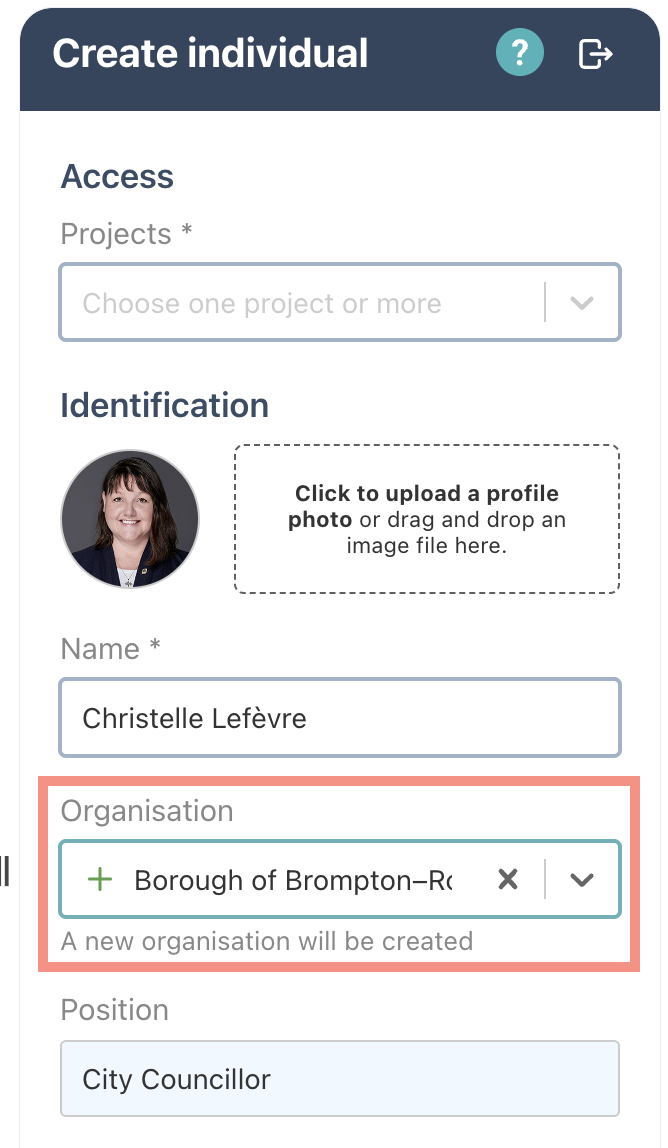Open the 'Choose one project or more' selector
The height and width of the screenshot is (1148, 668).
tap(340, 302)
